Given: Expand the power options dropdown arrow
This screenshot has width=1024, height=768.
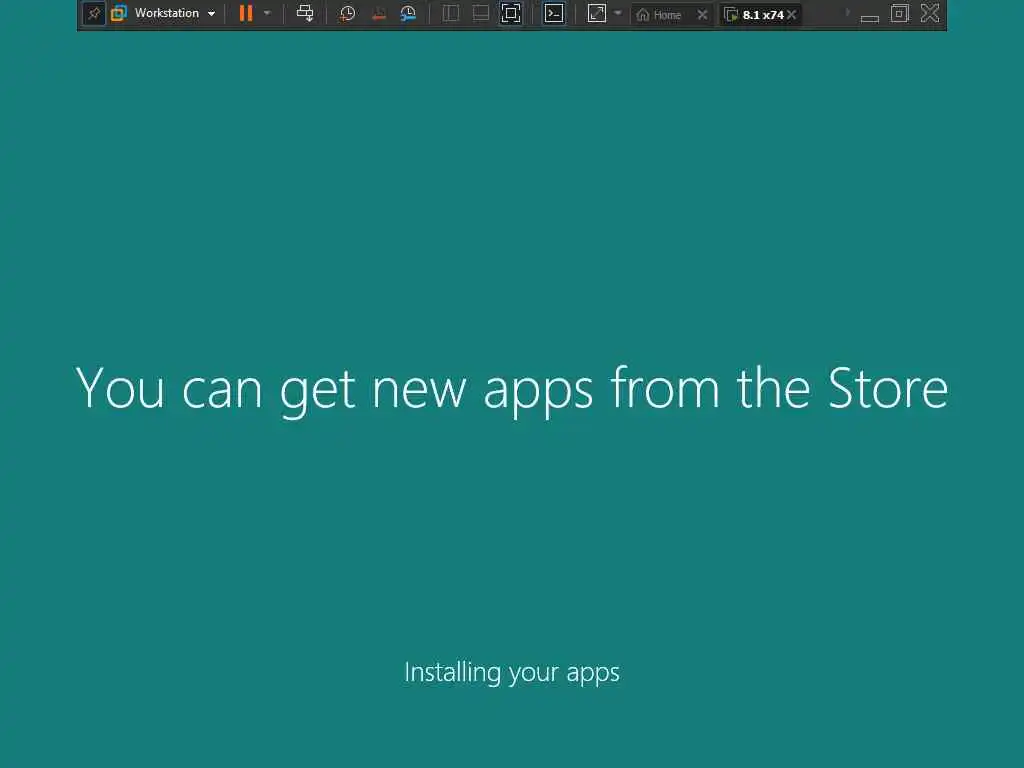Looking at the screenshot, I should (267, 14).
